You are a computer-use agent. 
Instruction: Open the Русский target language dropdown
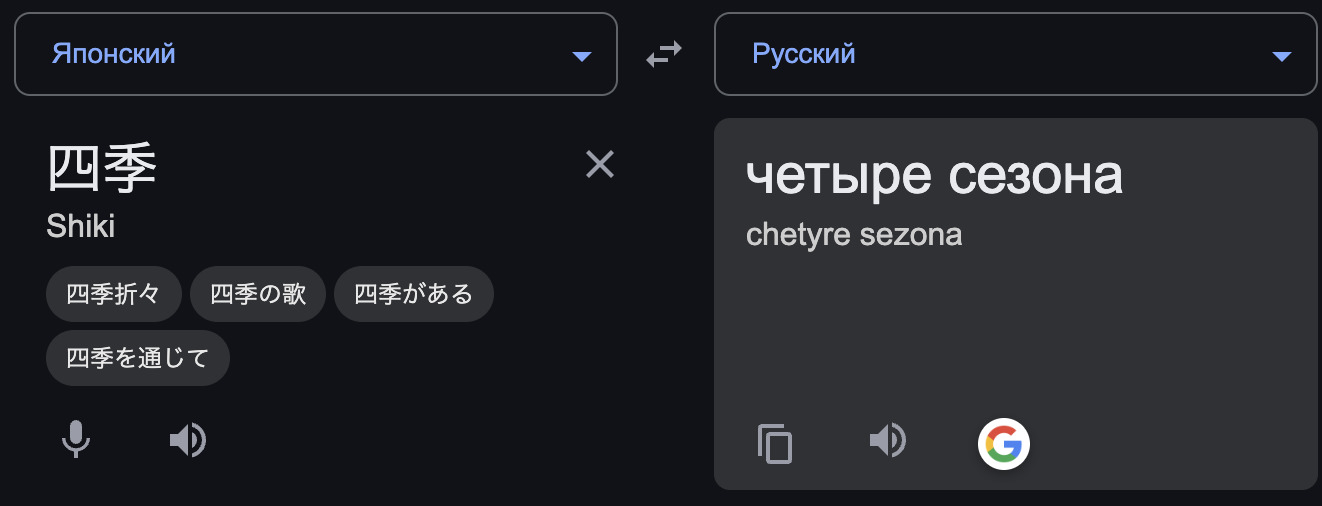1015,54
